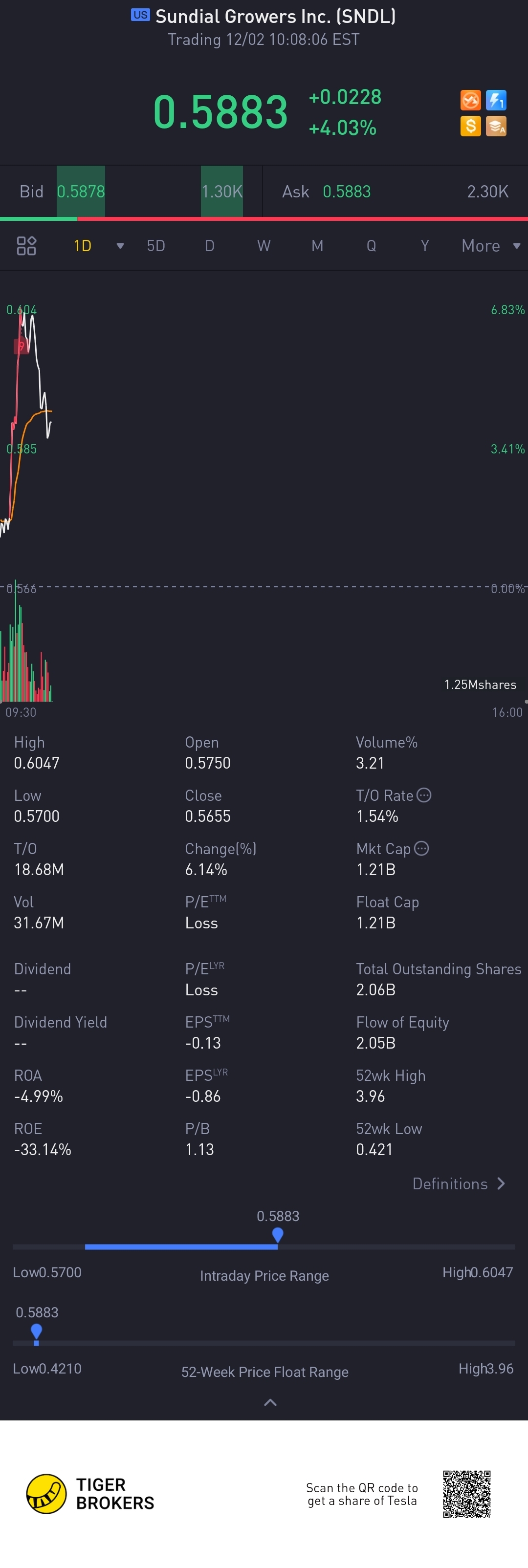Image resolution: width=528 pixels, height=1568 pixels.
Task: Switch to the Y yearly chart tab
Action: pos(424,246)
